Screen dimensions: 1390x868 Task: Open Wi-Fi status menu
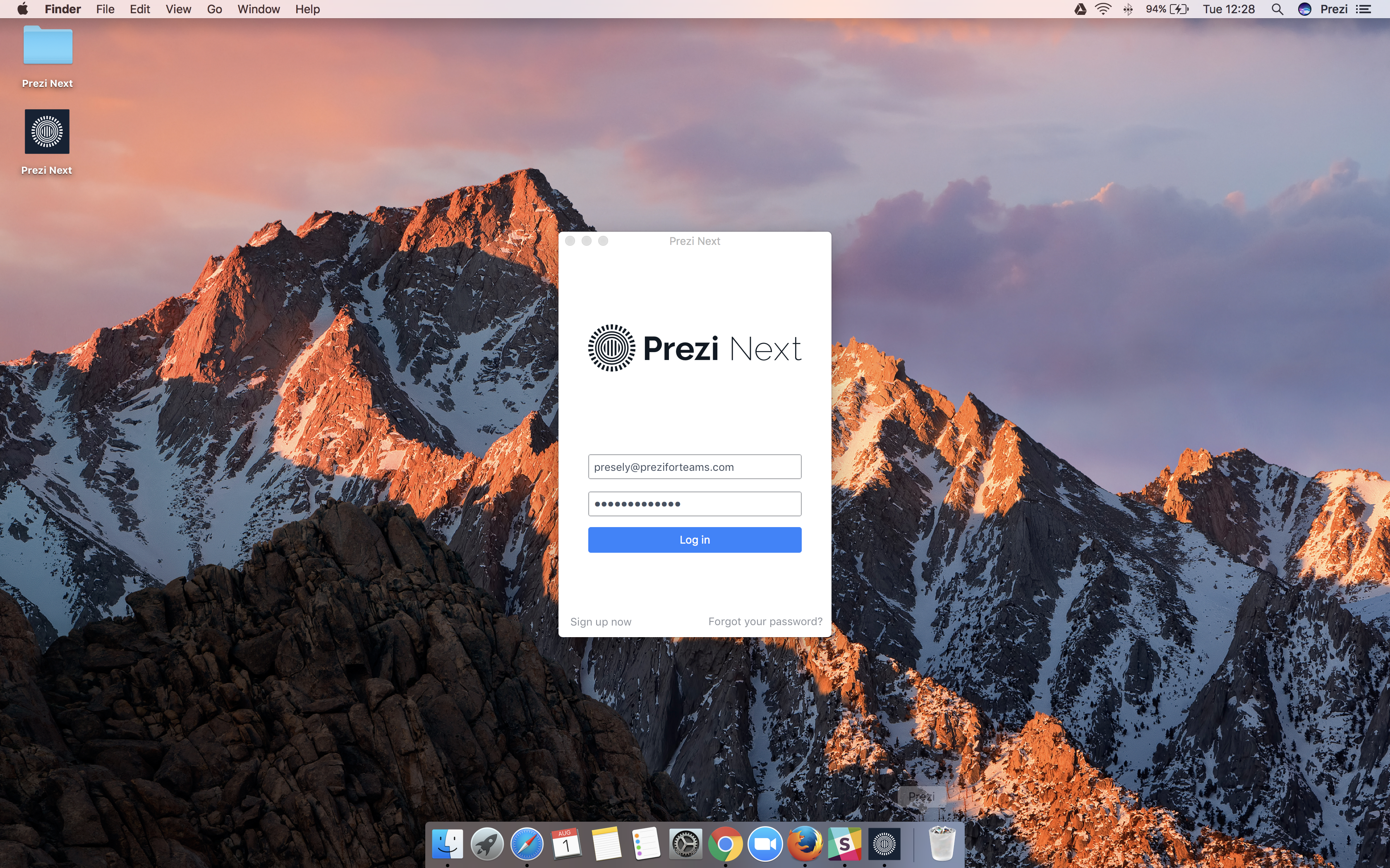click(1103, 9)
